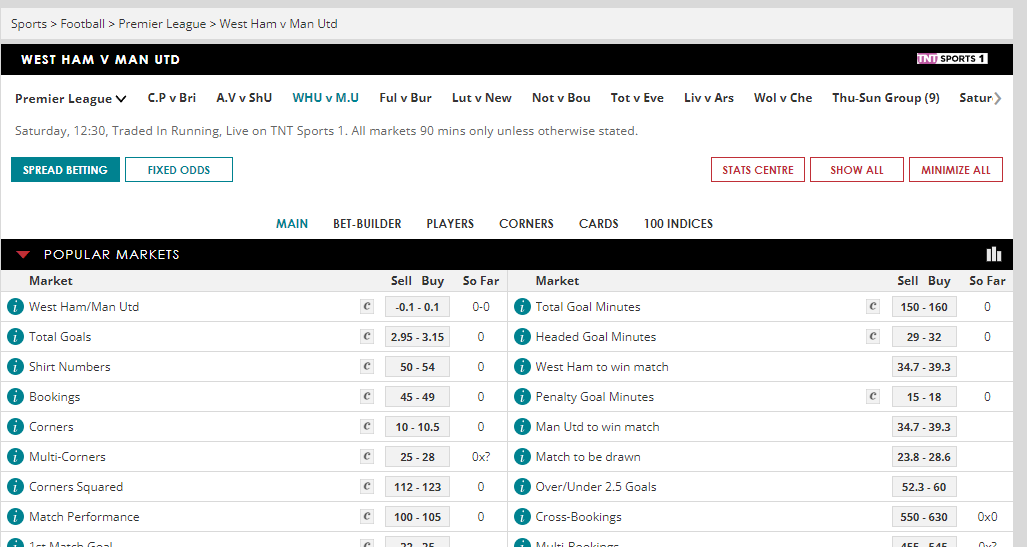The height and width of the screenshot is (547, 1027).
Task: Select the Players tab
Action: (x=450, y=223)
